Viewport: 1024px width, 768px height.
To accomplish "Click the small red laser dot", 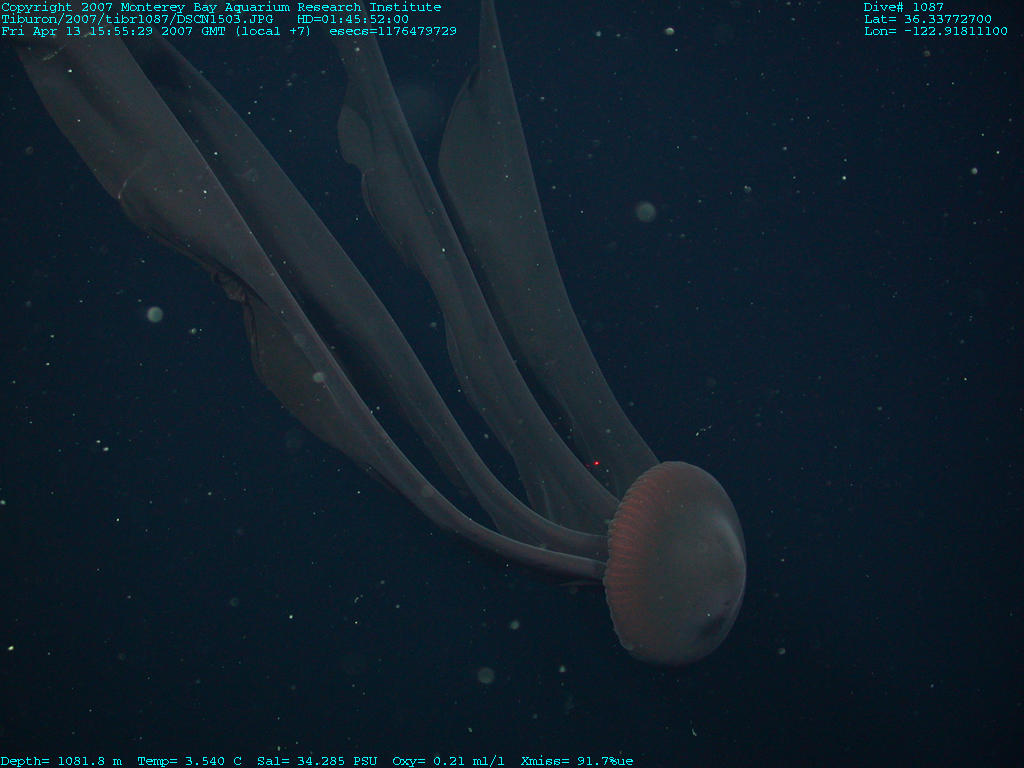I will click(x=596, y=463).
